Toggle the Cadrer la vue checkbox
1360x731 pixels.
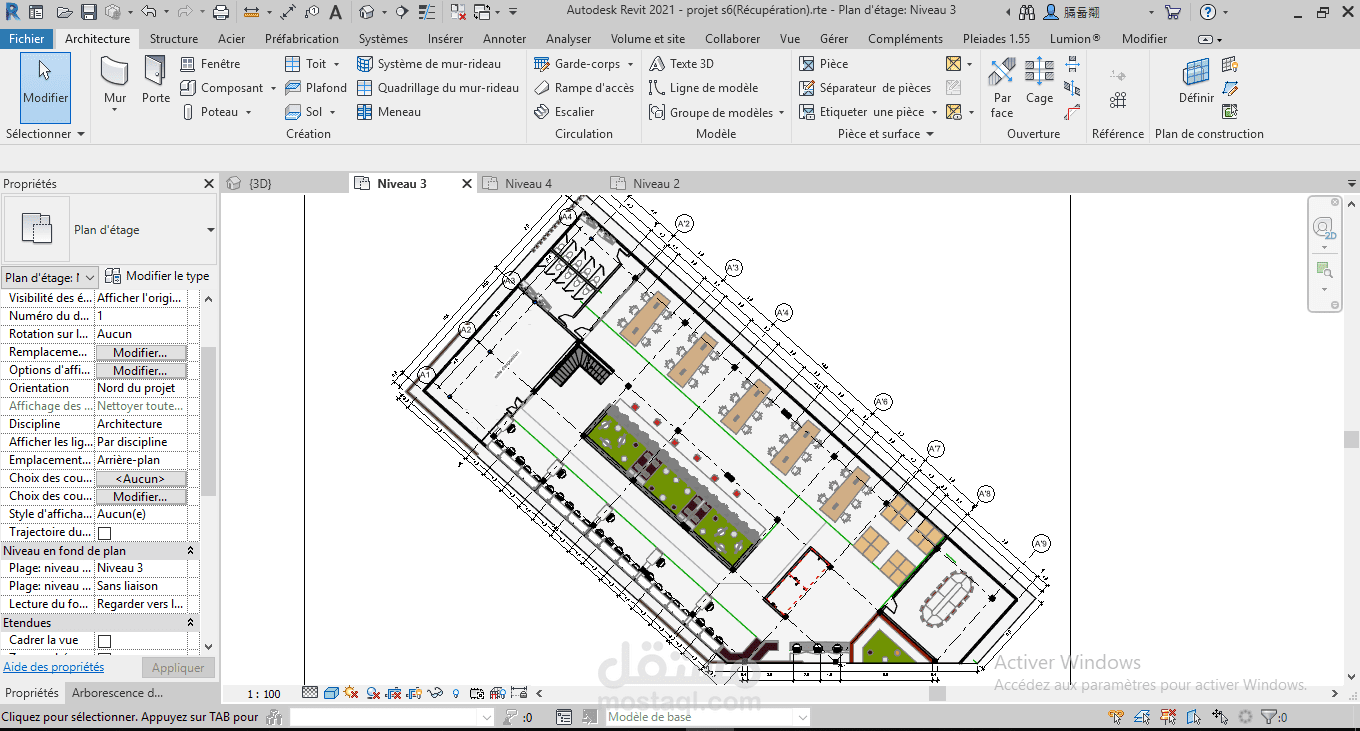click(x=104, y=641)
